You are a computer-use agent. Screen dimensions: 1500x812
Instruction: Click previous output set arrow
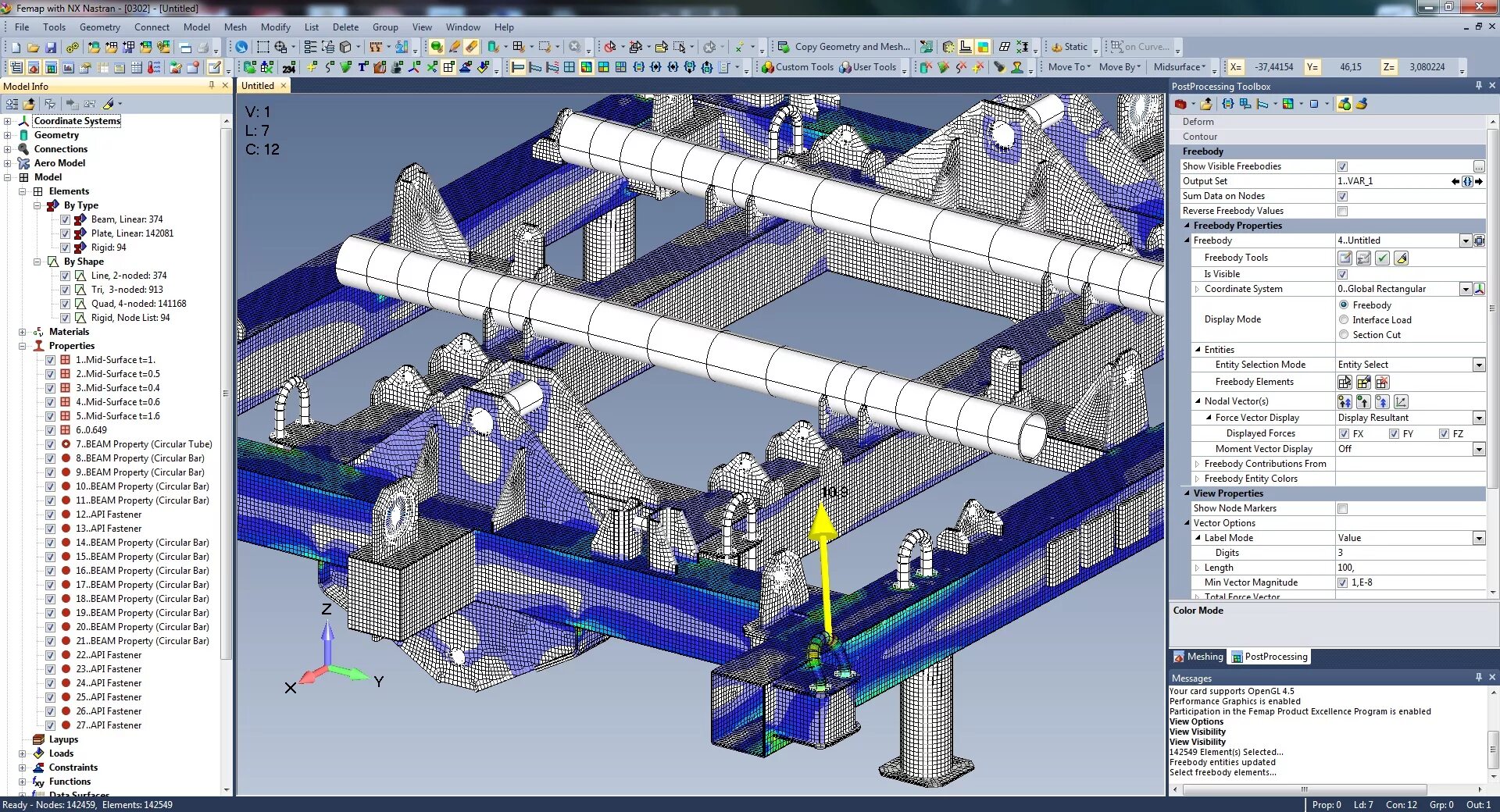point(1455,181)
